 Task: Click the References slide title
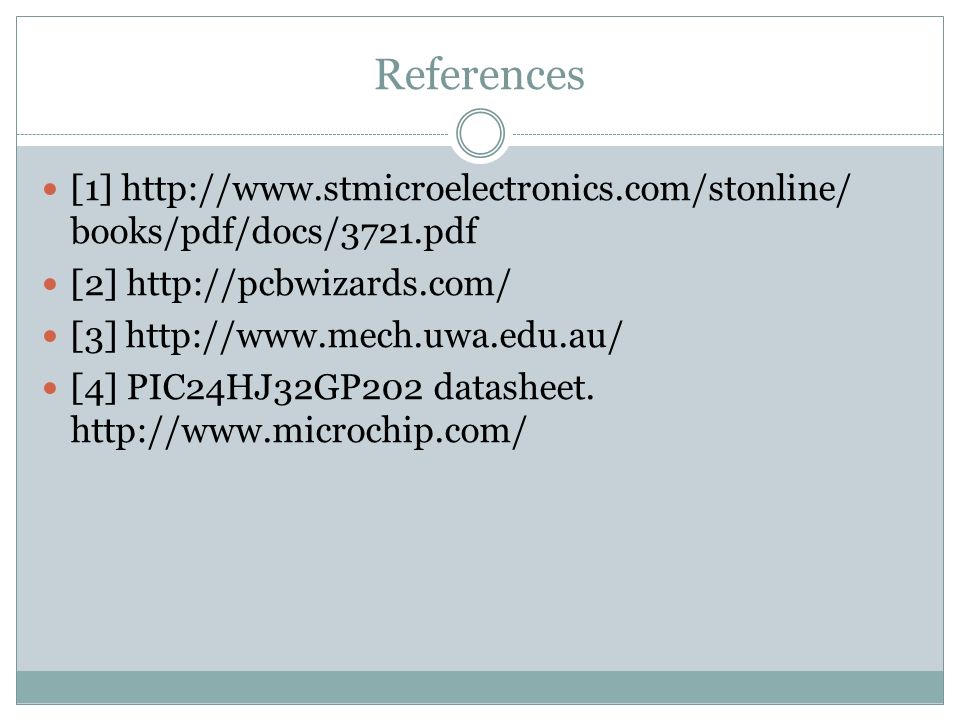click(479, 75)
